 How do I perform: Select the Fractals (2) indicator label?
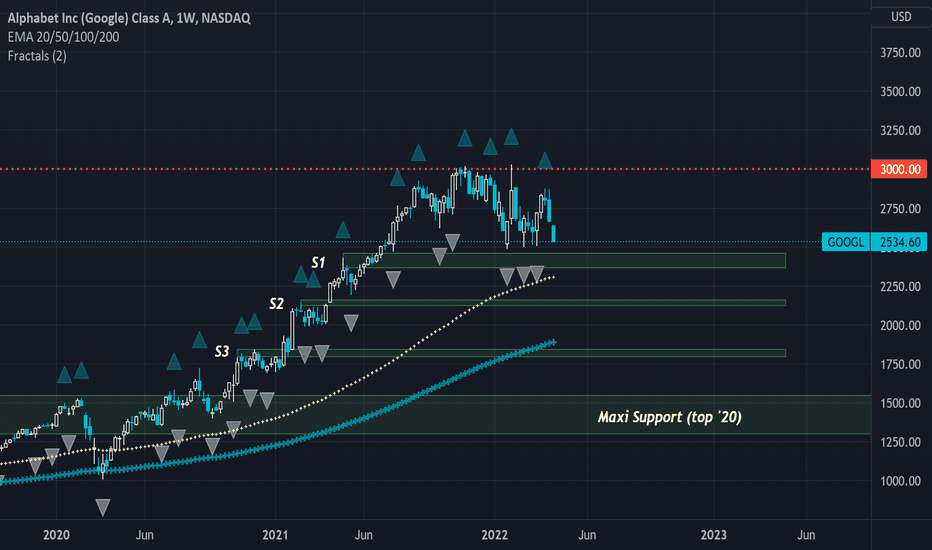tap(37, 56)
